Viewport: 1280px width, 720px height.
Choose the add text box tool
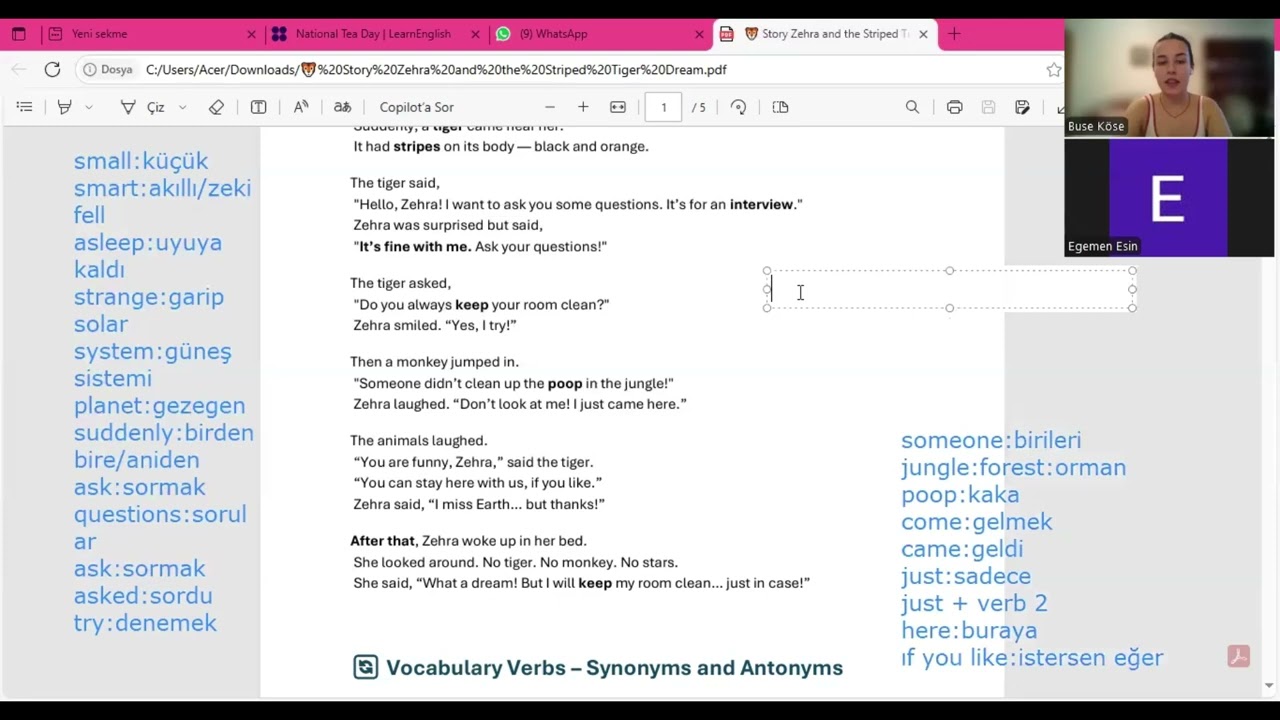[258, 107]
